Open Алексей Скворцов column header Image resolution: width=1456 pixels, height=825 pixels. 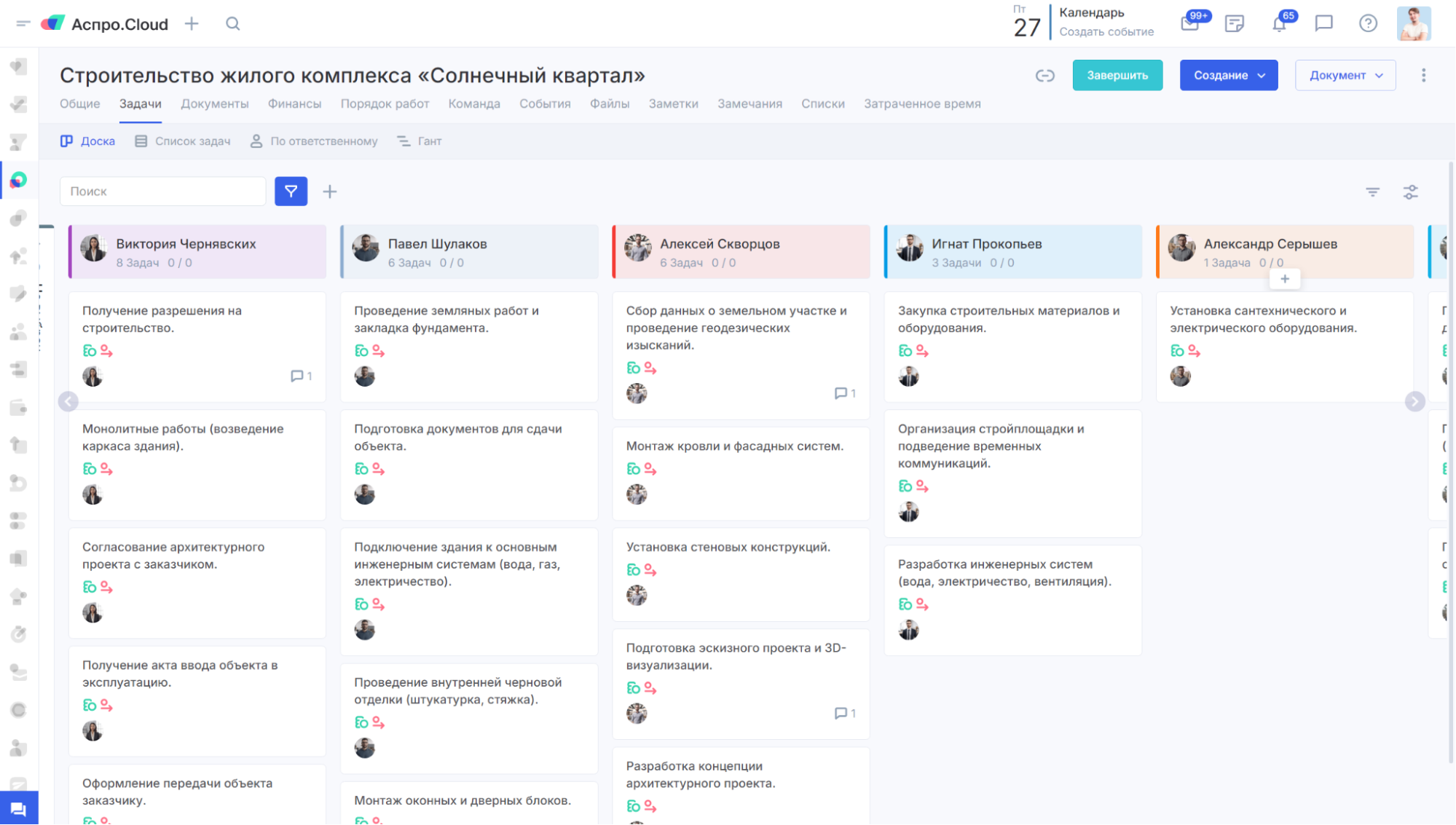pyautogui.click(x=741, y=252)
